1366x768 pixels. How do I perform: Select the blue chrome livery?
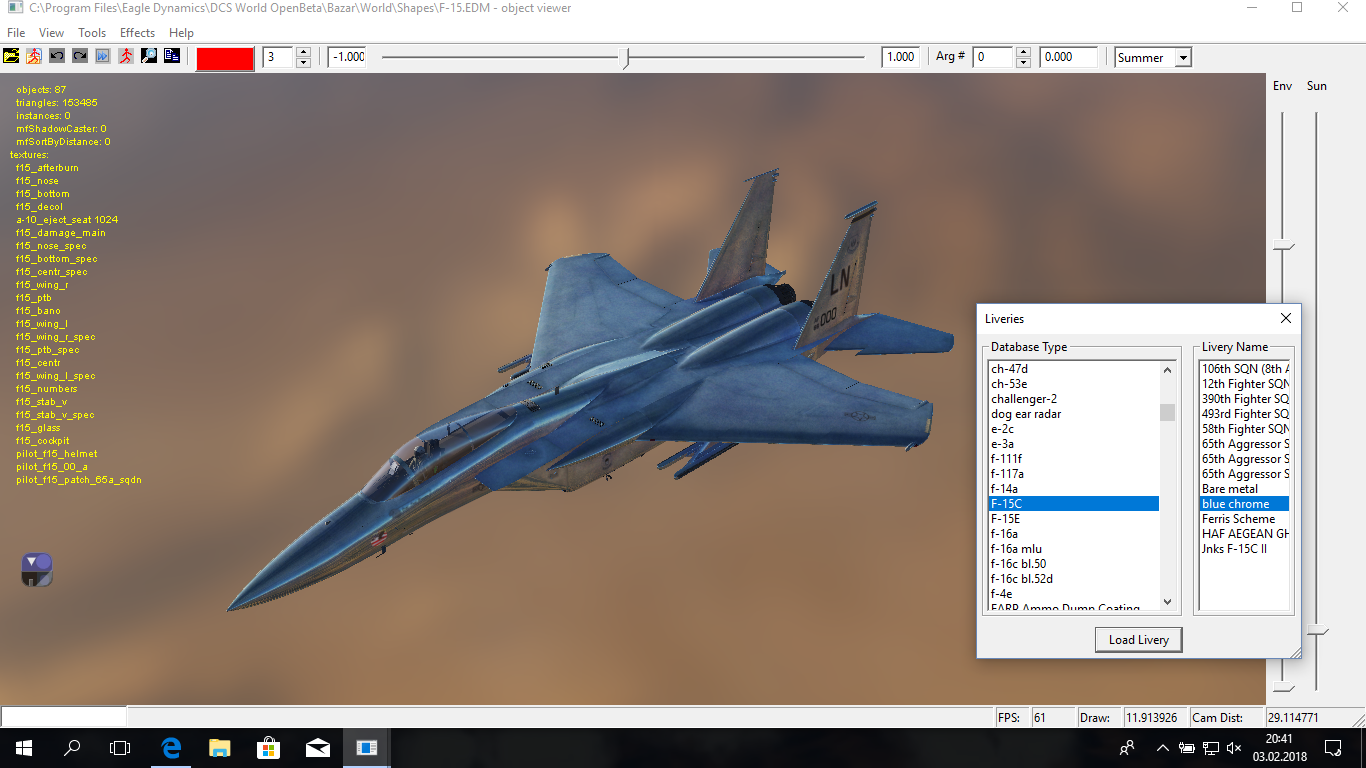1244,504
